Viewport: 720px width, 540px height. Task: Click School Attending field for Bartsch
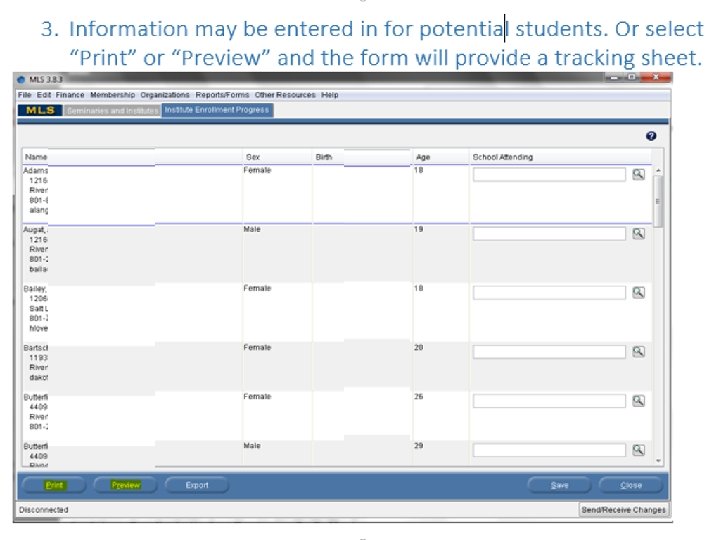click(549, 351)
